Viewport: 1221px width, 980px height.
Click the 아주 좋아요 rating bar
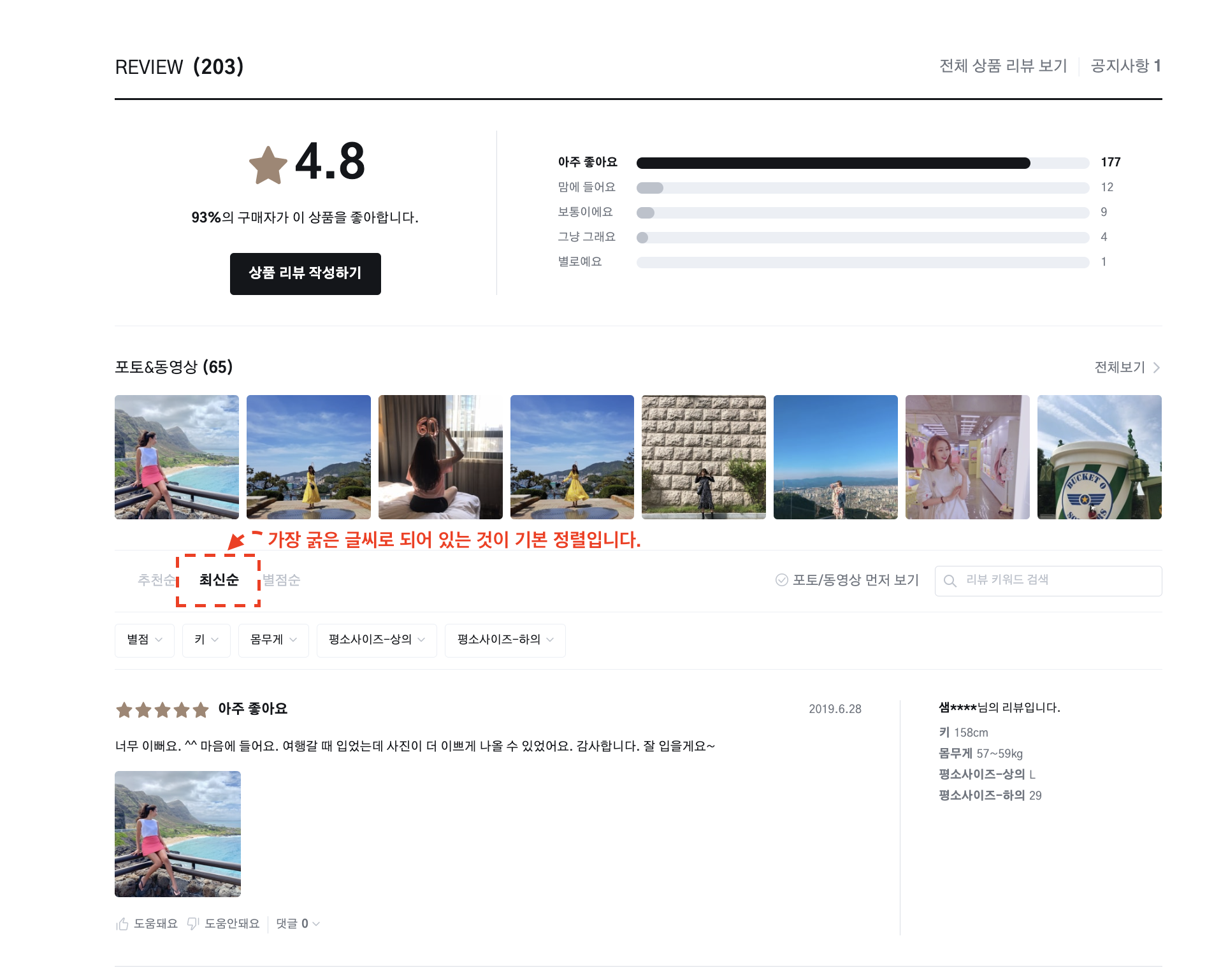coord(863,163)
